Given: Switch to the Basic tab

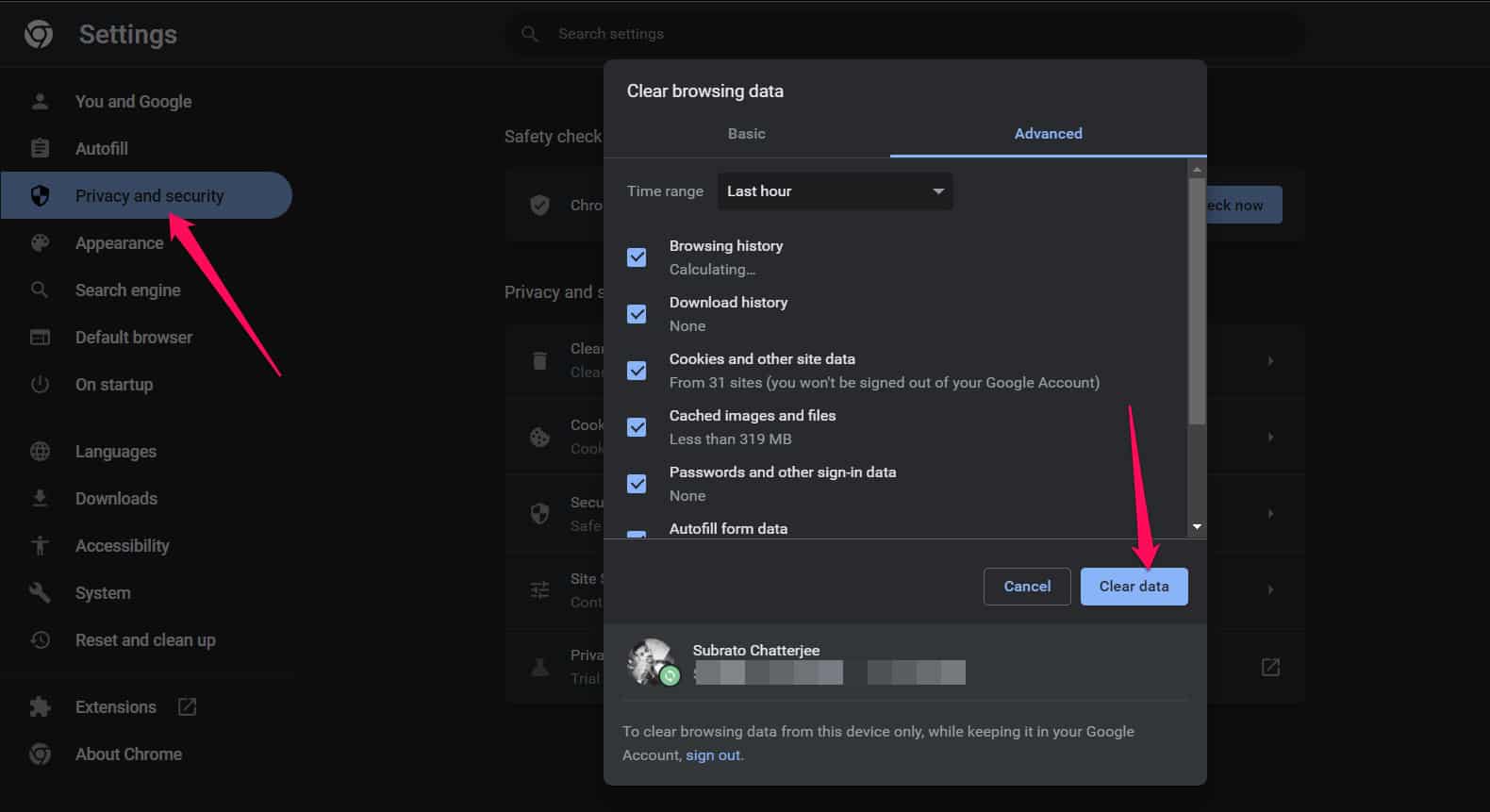Looking at the screenshot, I should [746, 134].
